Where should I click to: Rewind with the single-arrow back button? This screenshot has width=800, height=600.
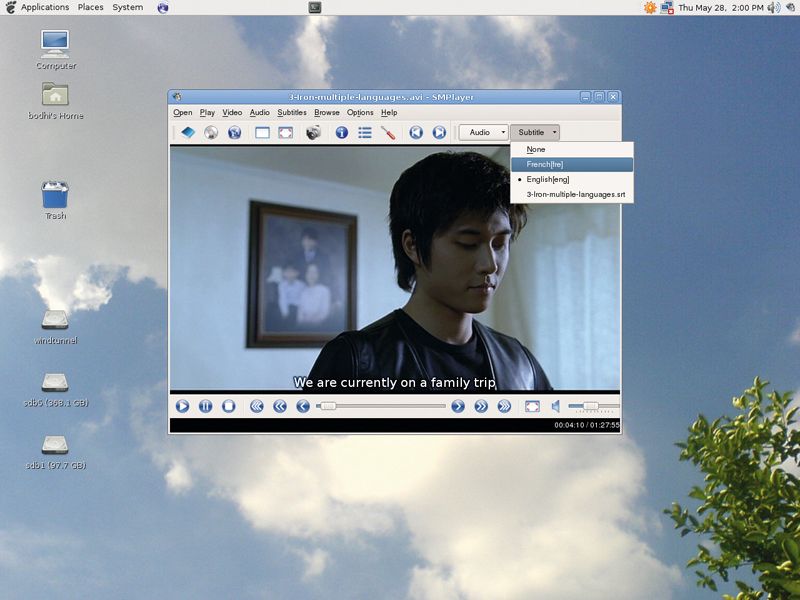303,406
